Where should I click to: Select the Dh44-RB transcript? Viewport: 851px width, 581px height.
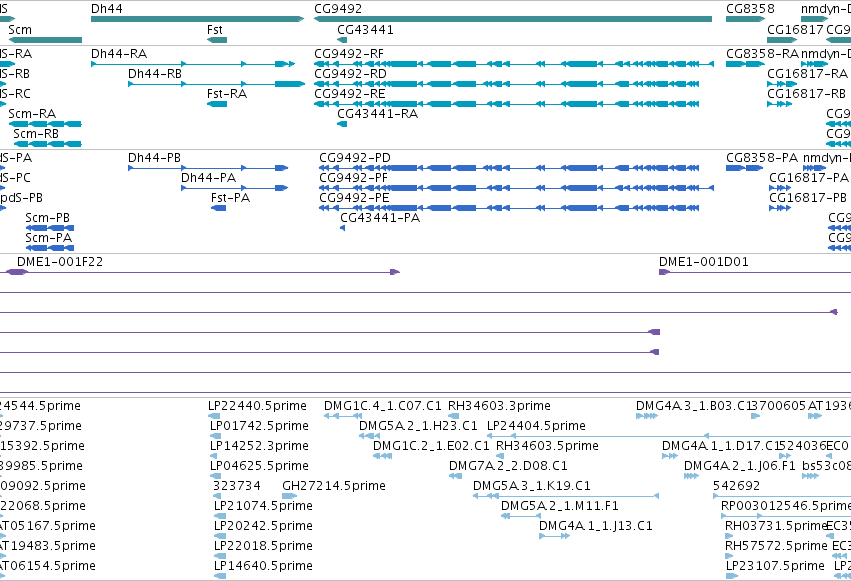pyautogui.click(x=217, y=85)
